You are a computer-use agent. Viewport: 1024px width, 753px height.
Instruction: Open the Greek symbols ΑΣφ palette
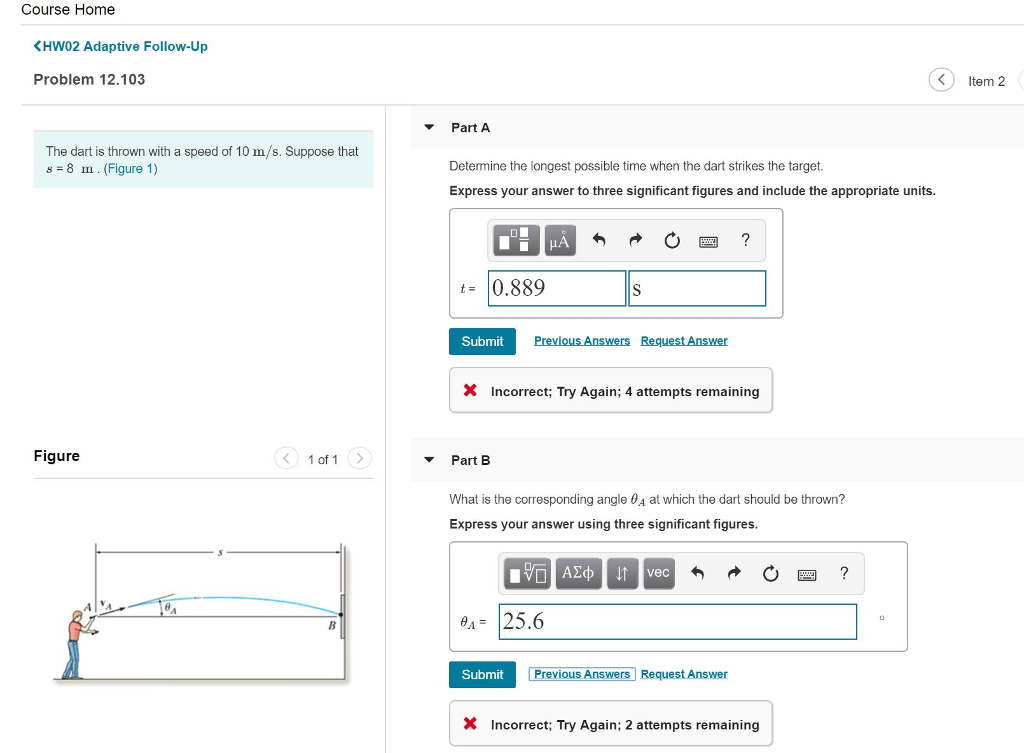pos(578,573)
